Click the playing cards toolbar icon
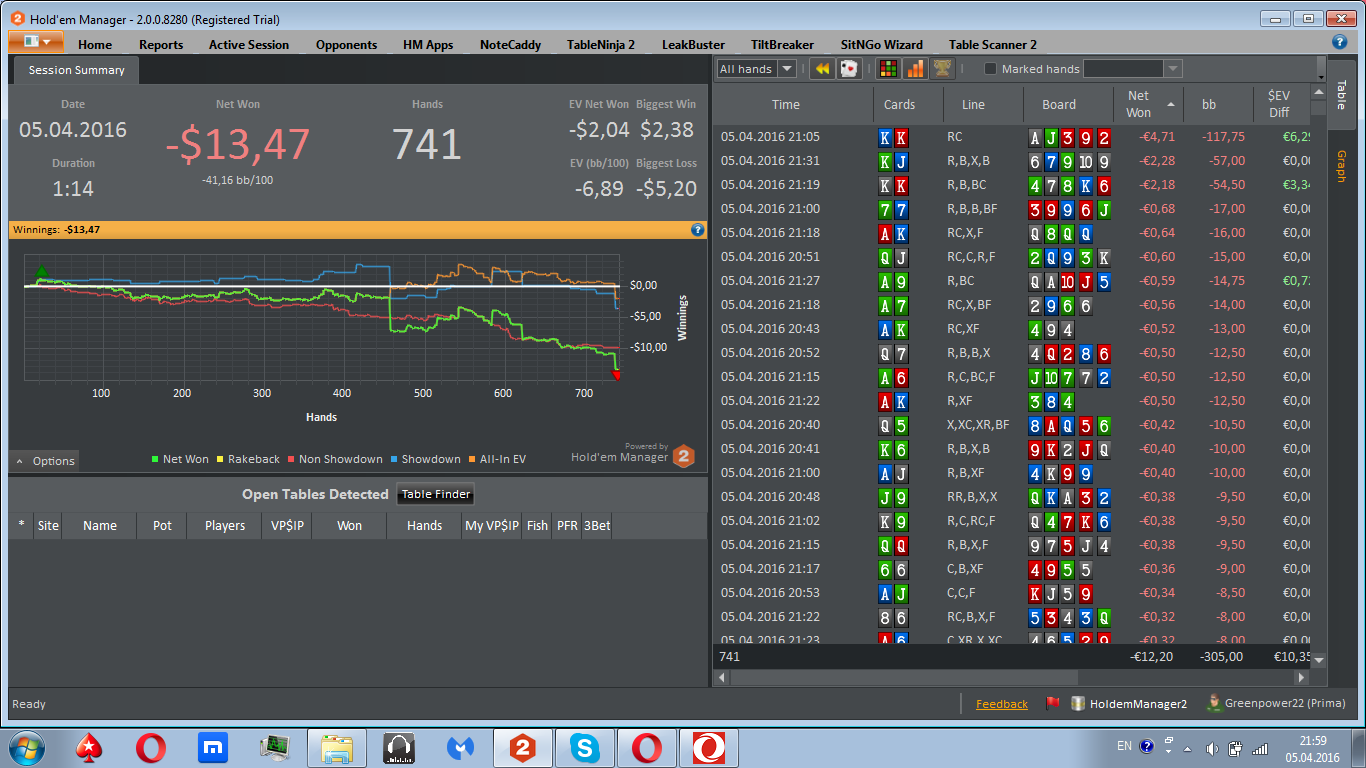Screen dimensions: 1366x768 coord(850,69)
